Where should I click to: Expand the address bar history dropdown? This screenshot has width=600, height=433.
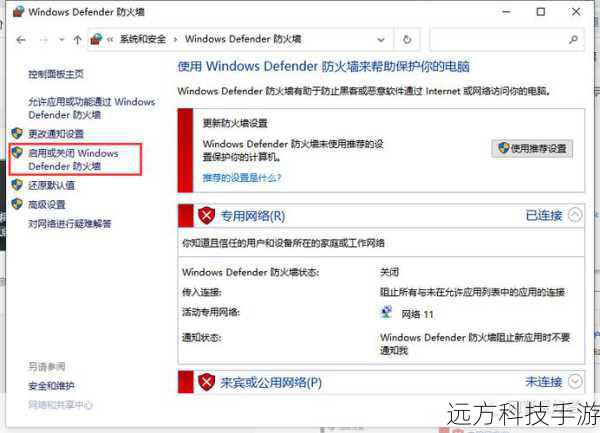[381, 39]
